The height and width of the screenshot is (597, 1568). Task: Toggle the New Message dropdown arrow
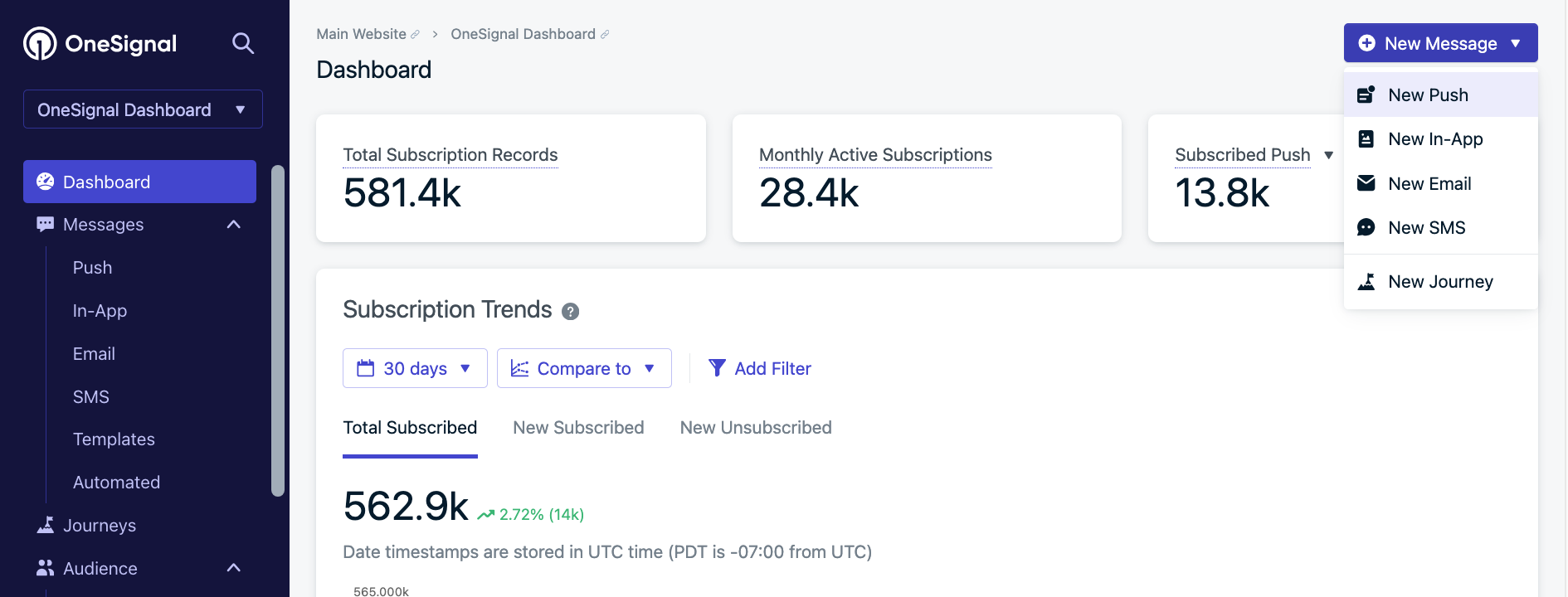[x=1516, y=43]
